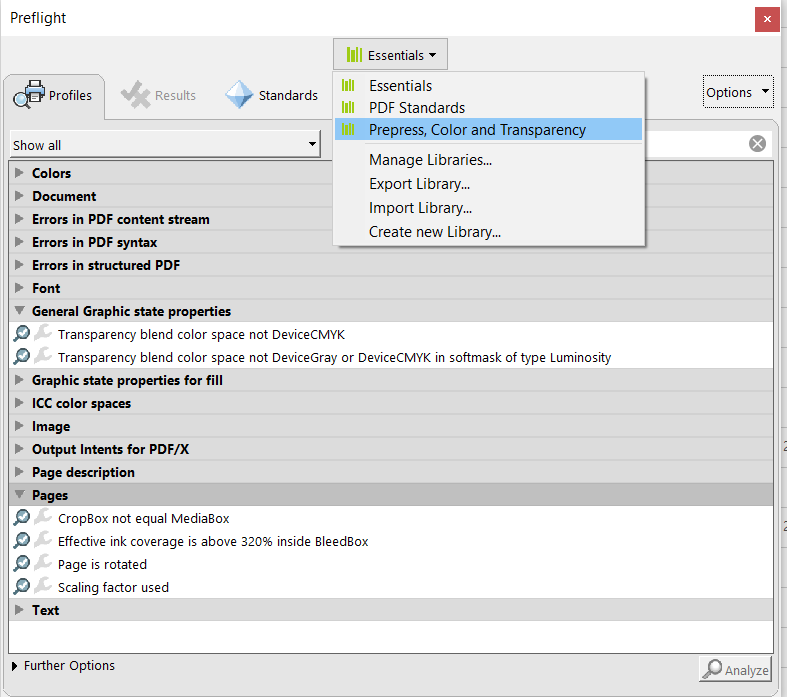Choose Export Library...

488,184
